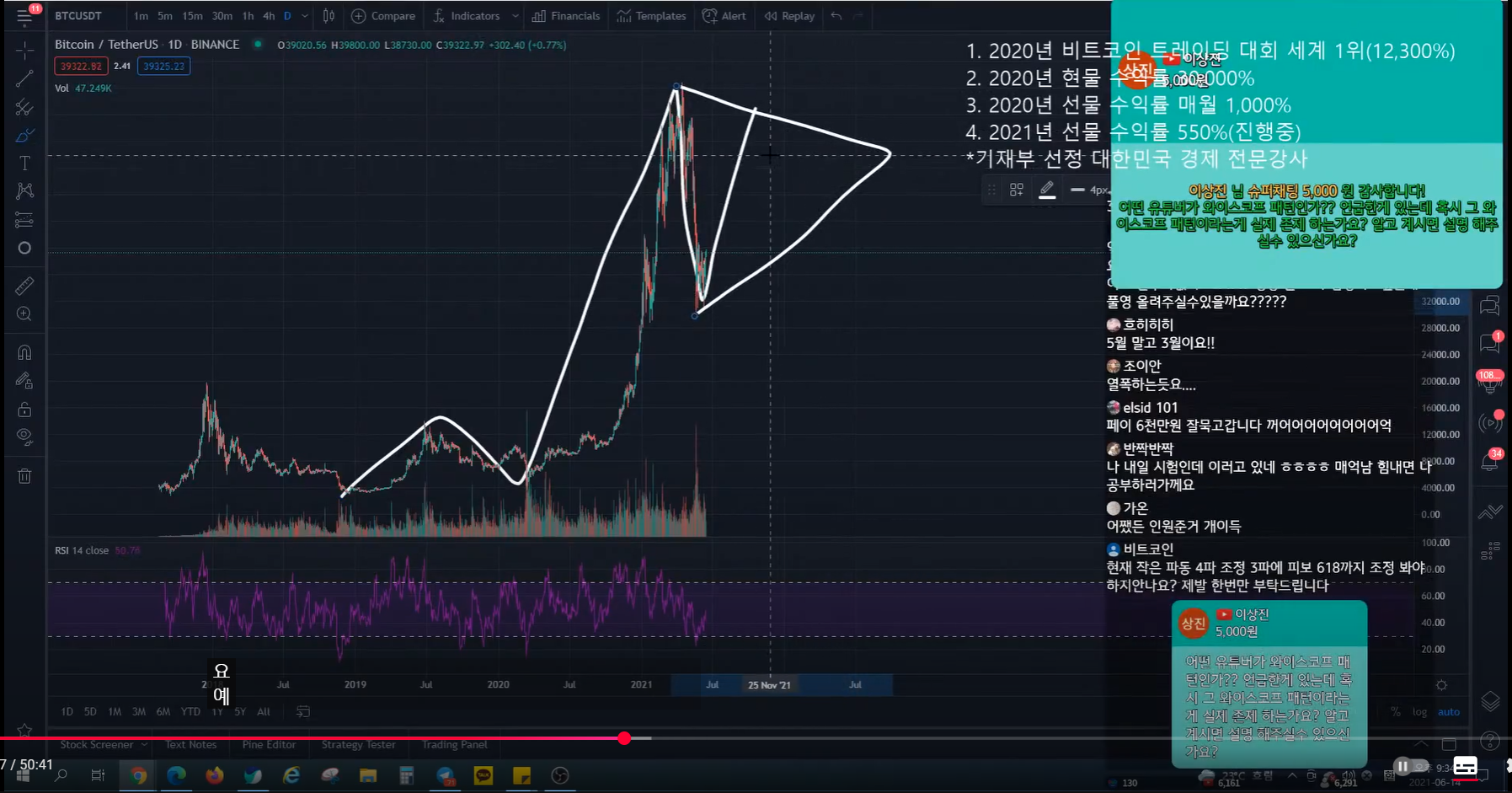Toggle log scale on price axis

coord(1420,712)
